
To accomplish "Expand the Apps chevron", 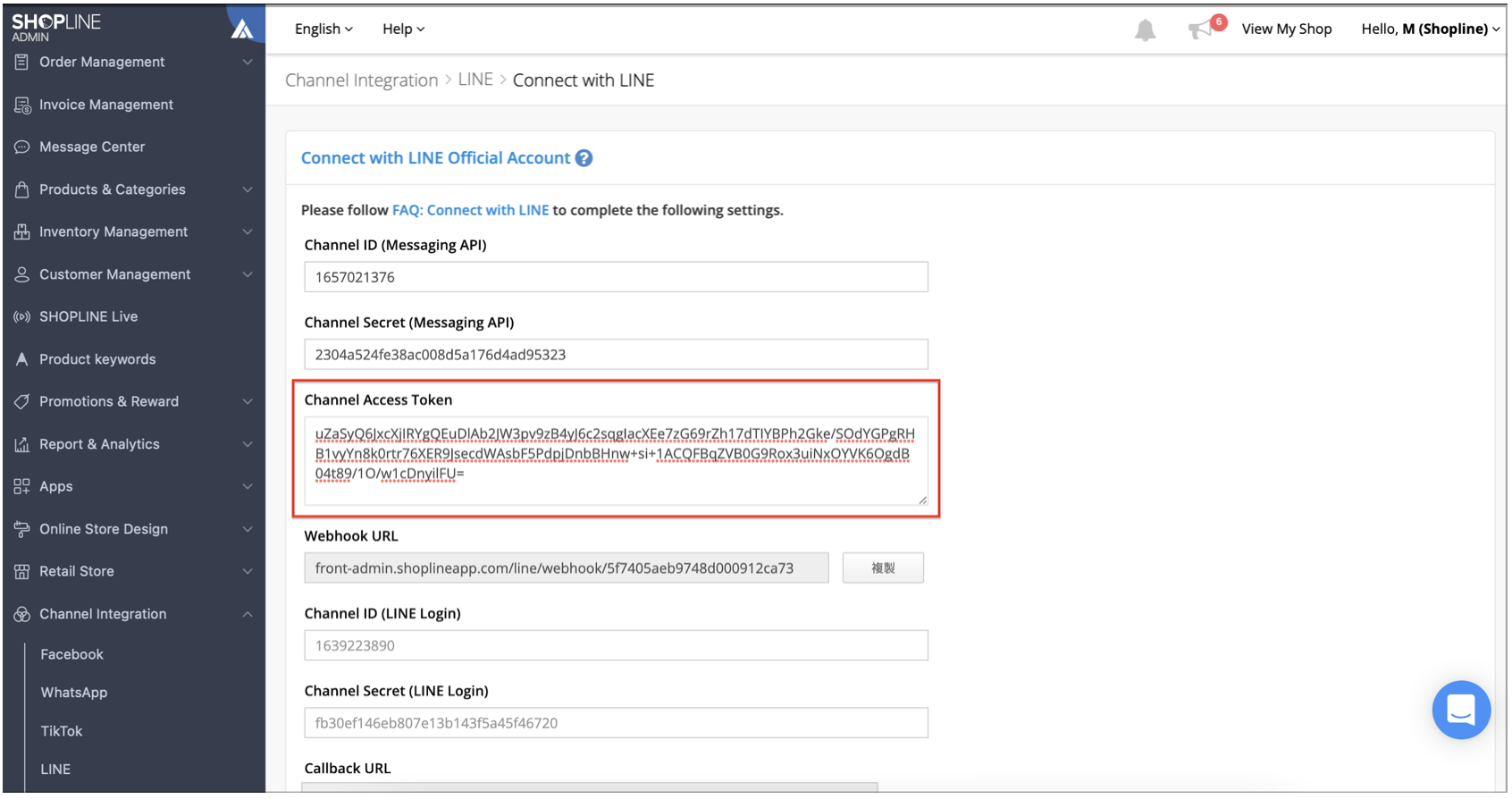I will (x=248, y=486).
